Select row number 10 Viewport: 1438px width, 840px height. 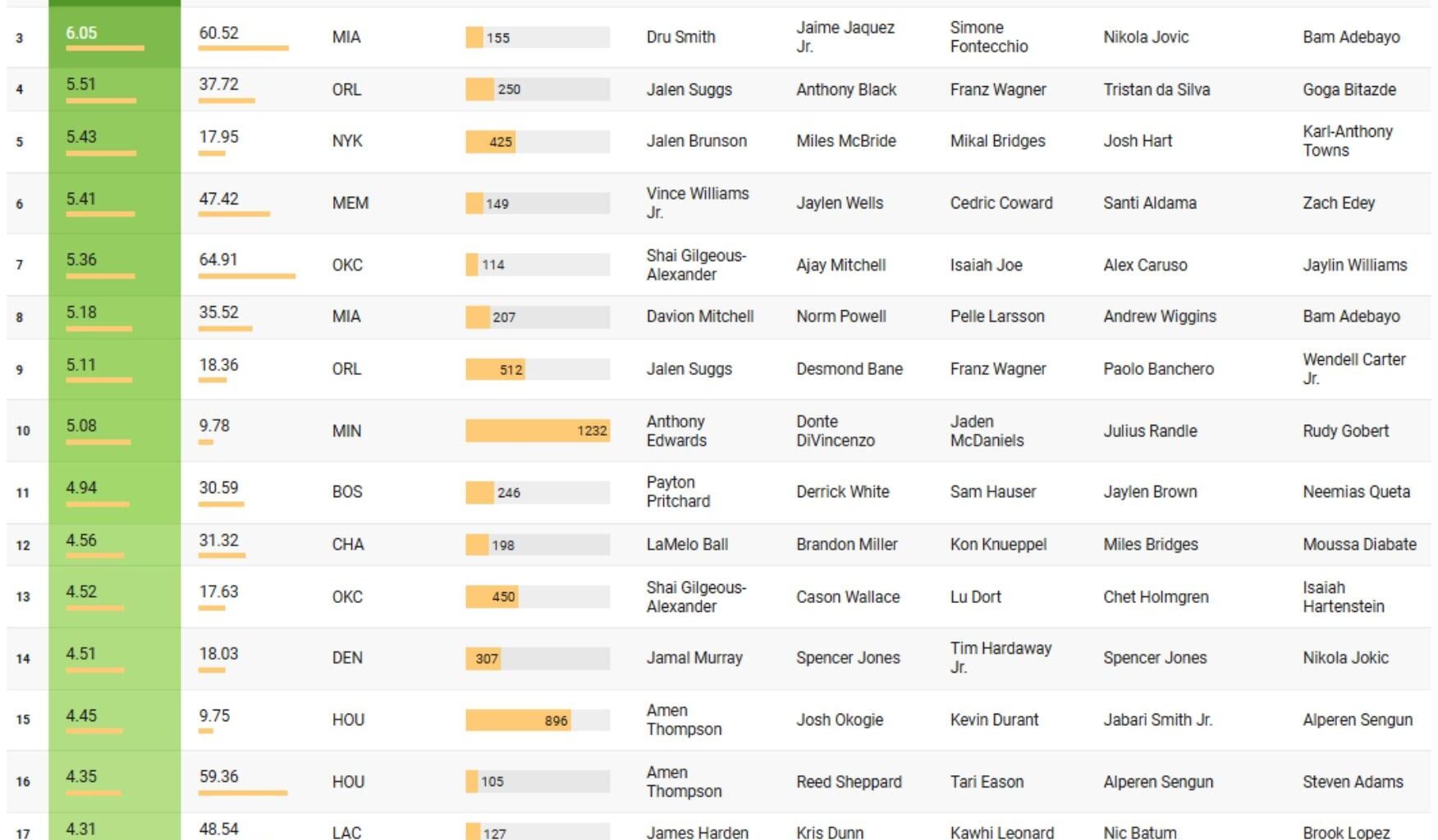pyautogui.click(x=23, y=431)
